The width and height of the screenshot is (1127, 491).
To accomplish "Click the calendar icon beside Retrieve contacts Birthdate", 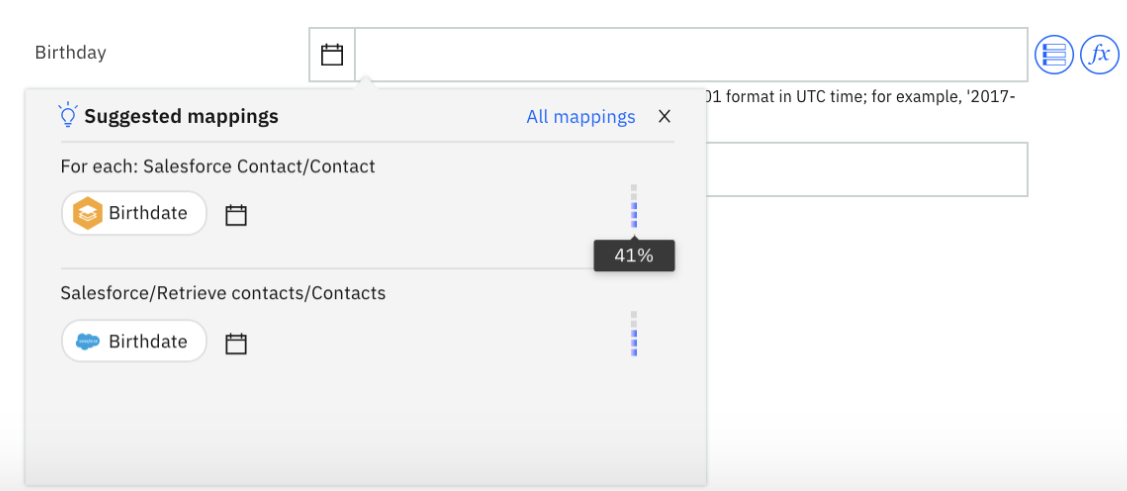I will [236, 343].
